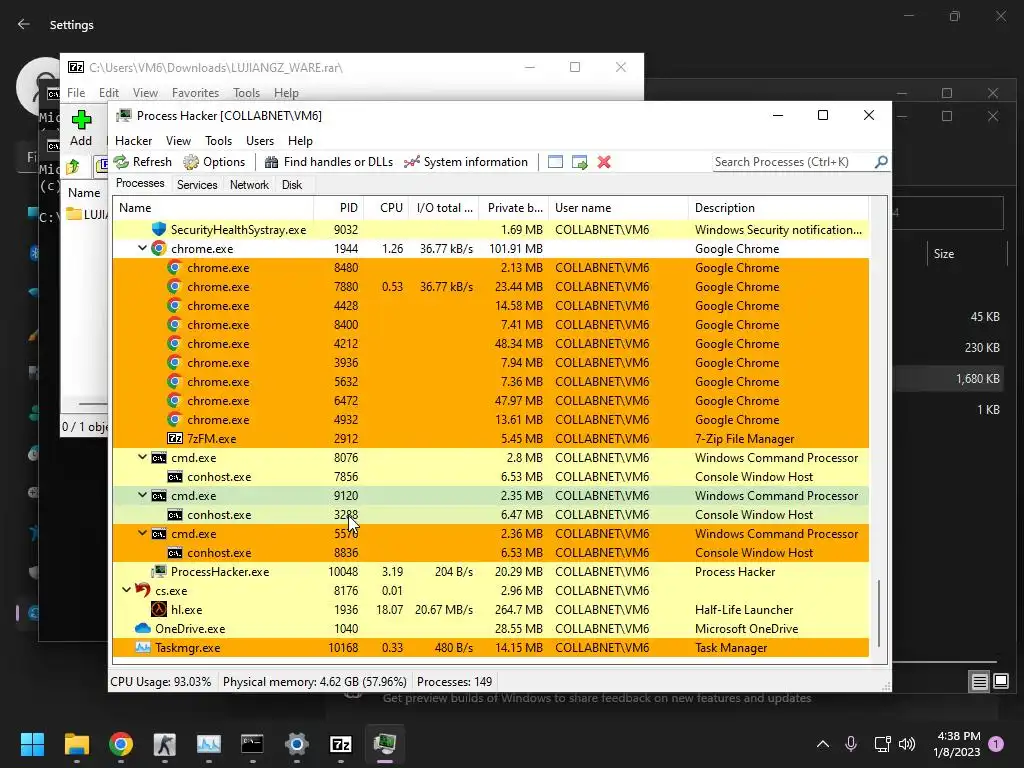Open the Windows Start menu
Viewport: 1024px width, 768px height.
click(x=32, y=744)
